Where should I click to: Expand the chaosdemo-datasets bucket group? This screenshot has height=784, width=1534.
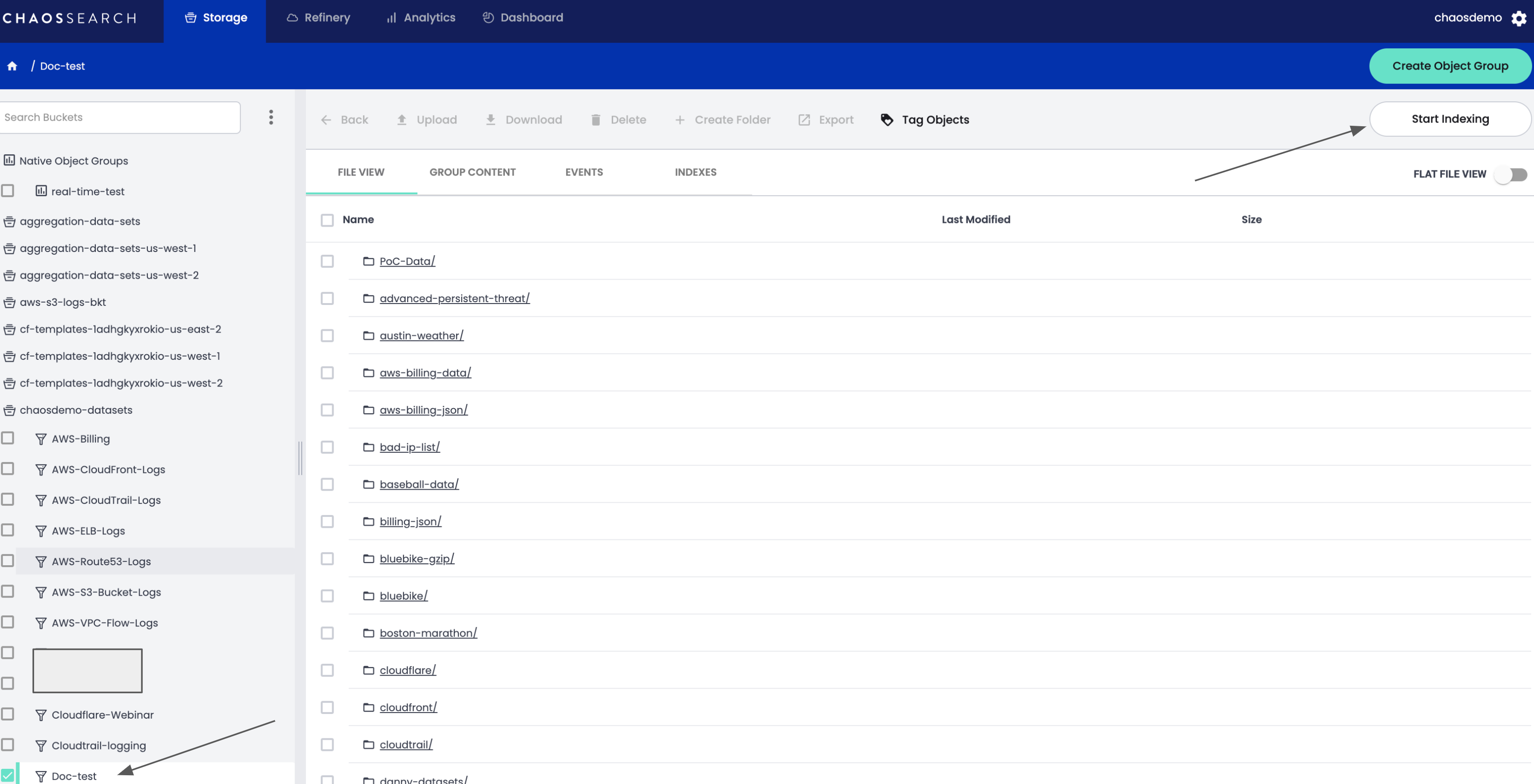76,409
